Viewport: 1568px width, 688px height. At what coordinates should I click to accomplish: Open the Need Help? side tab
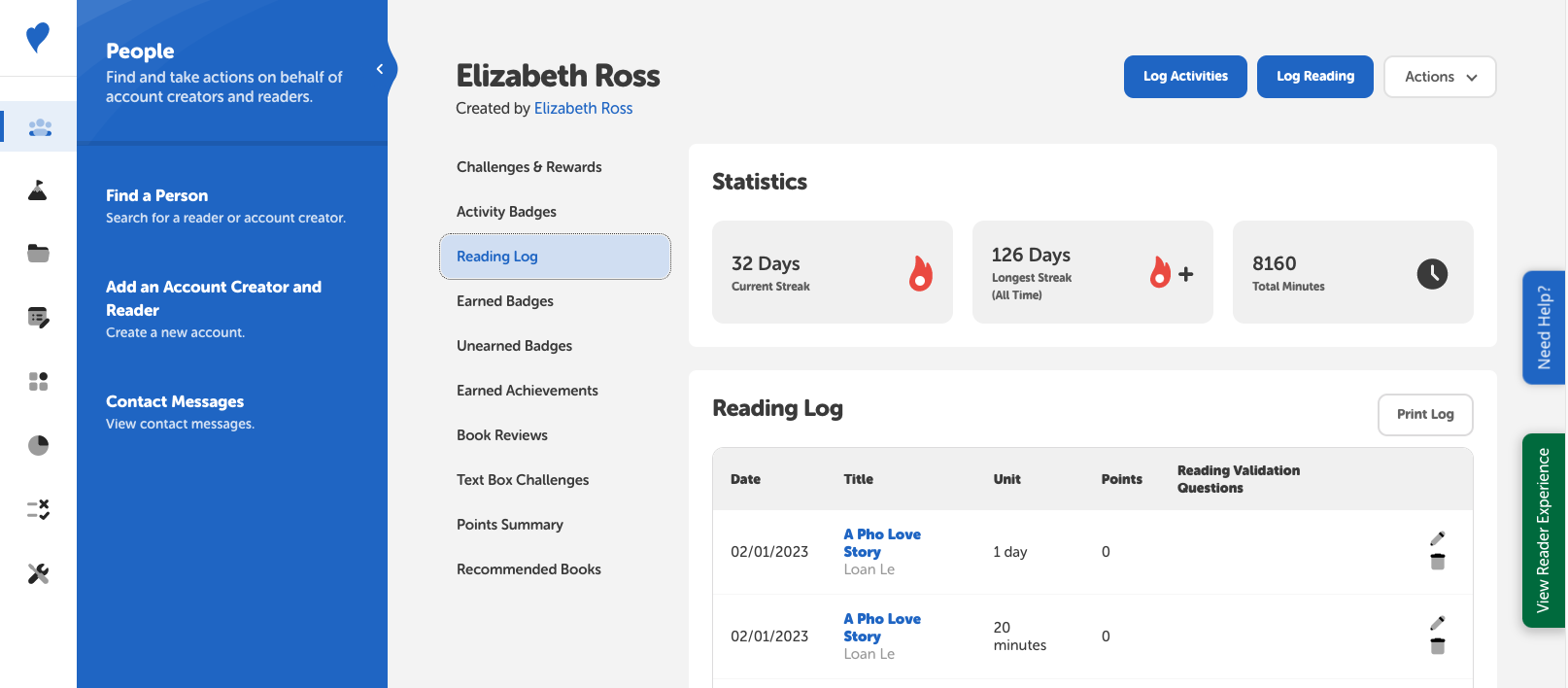tap(1544, 327)
